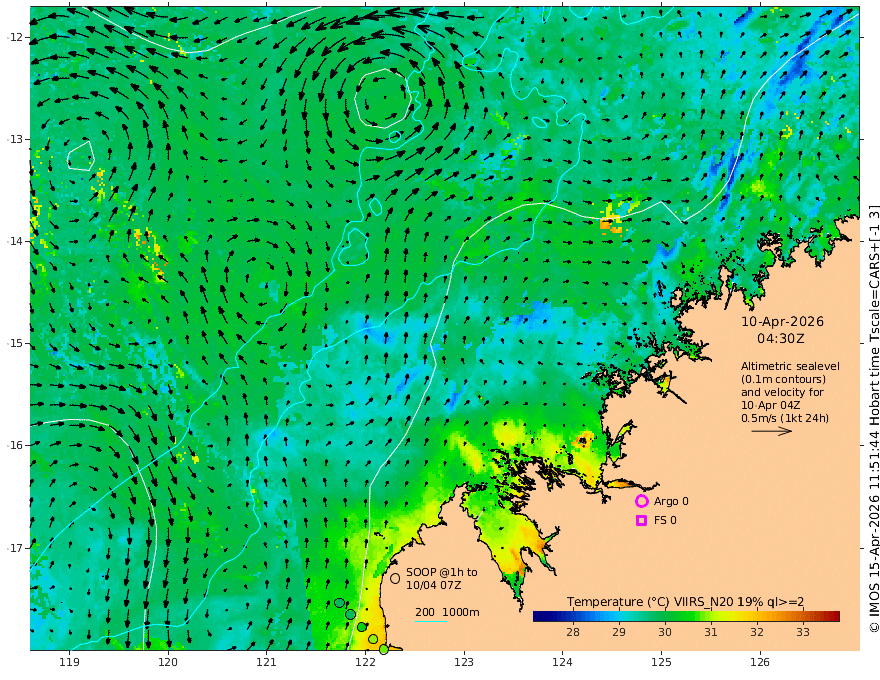Click colorbar tick label 32
880x680 pixels.
pyautogui.click(x=757, y=632)
